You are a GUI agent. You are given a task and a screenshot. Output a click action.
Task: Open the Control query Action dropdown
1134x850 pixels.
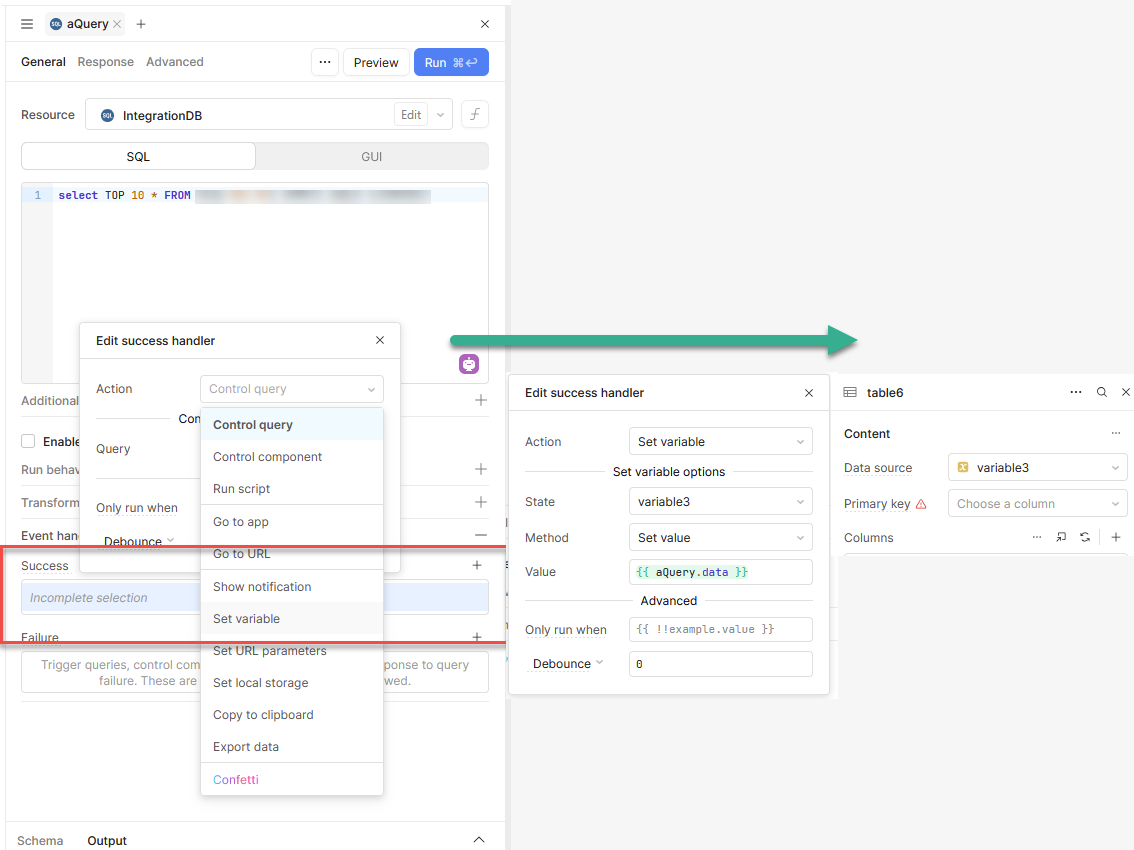(291, 389)
